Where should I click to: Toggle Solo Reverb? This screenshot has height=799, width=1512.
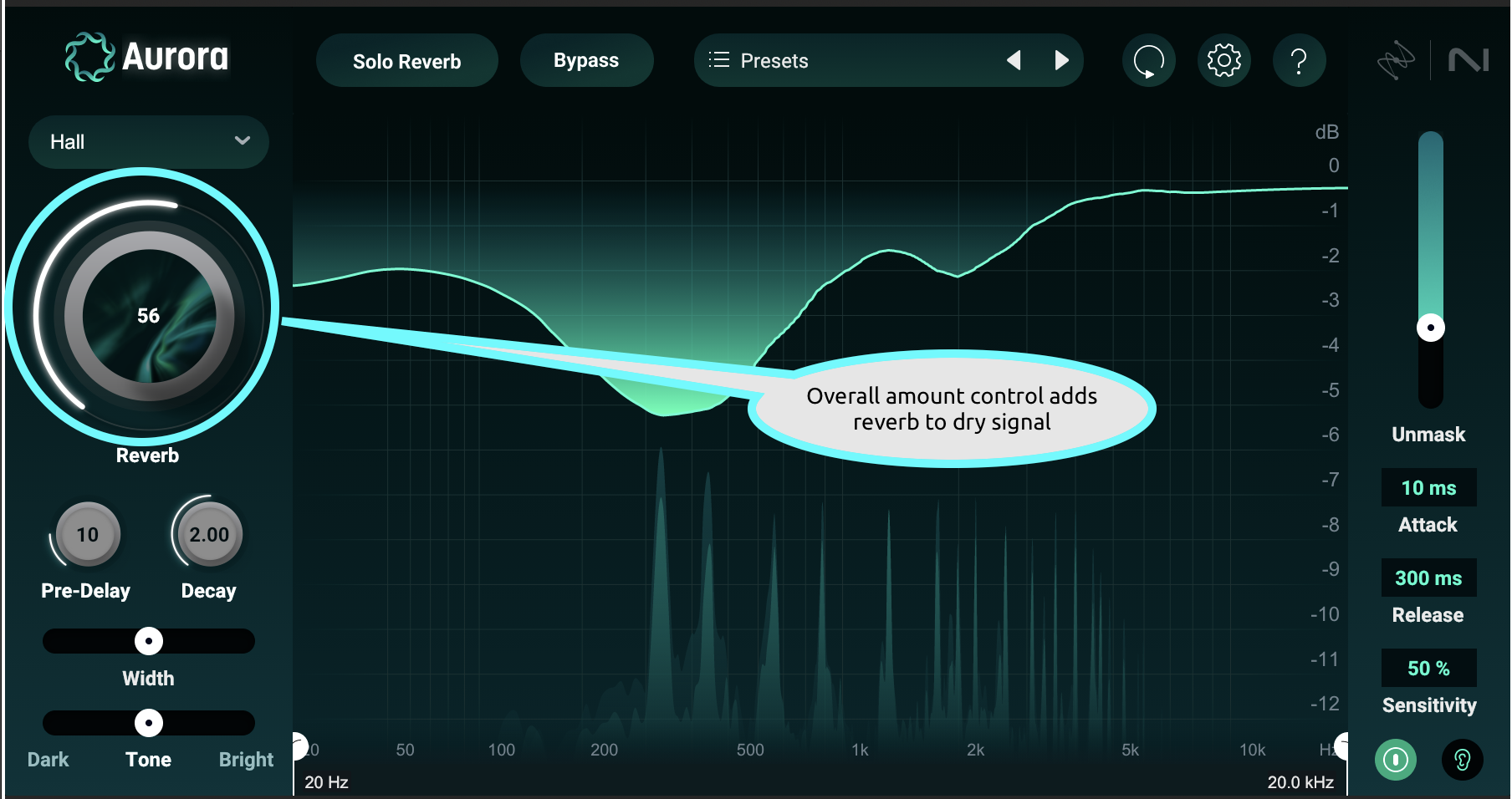point(407,61)
